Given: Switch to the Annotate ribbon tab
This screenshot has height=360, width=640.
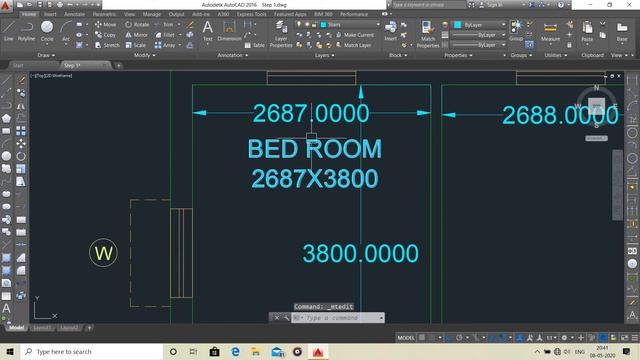Looking at the screenshot, I should [x=74, y=14].
